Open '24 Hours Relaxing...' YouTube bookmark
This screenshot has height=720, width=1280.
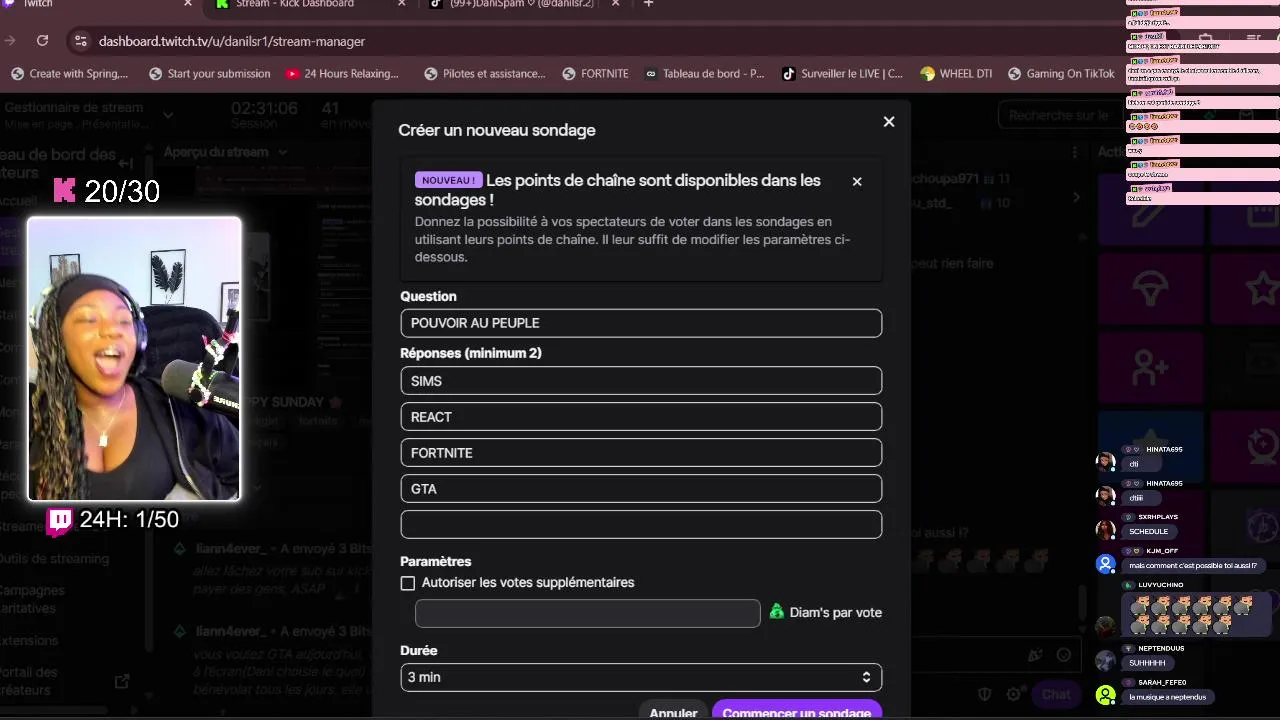pyautogui.click(x=341, y=73)
